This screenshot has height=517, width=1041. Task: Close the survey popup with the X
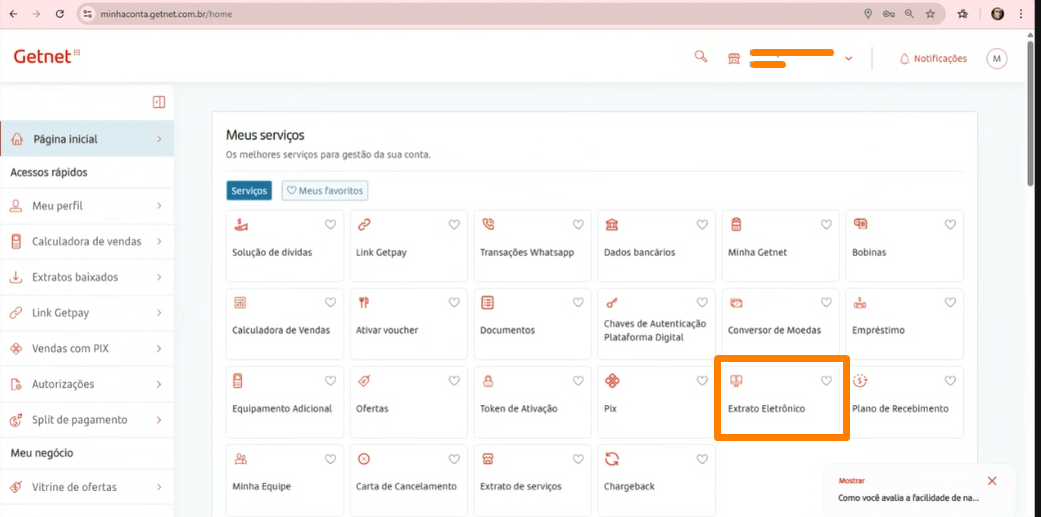pos(992,481)
